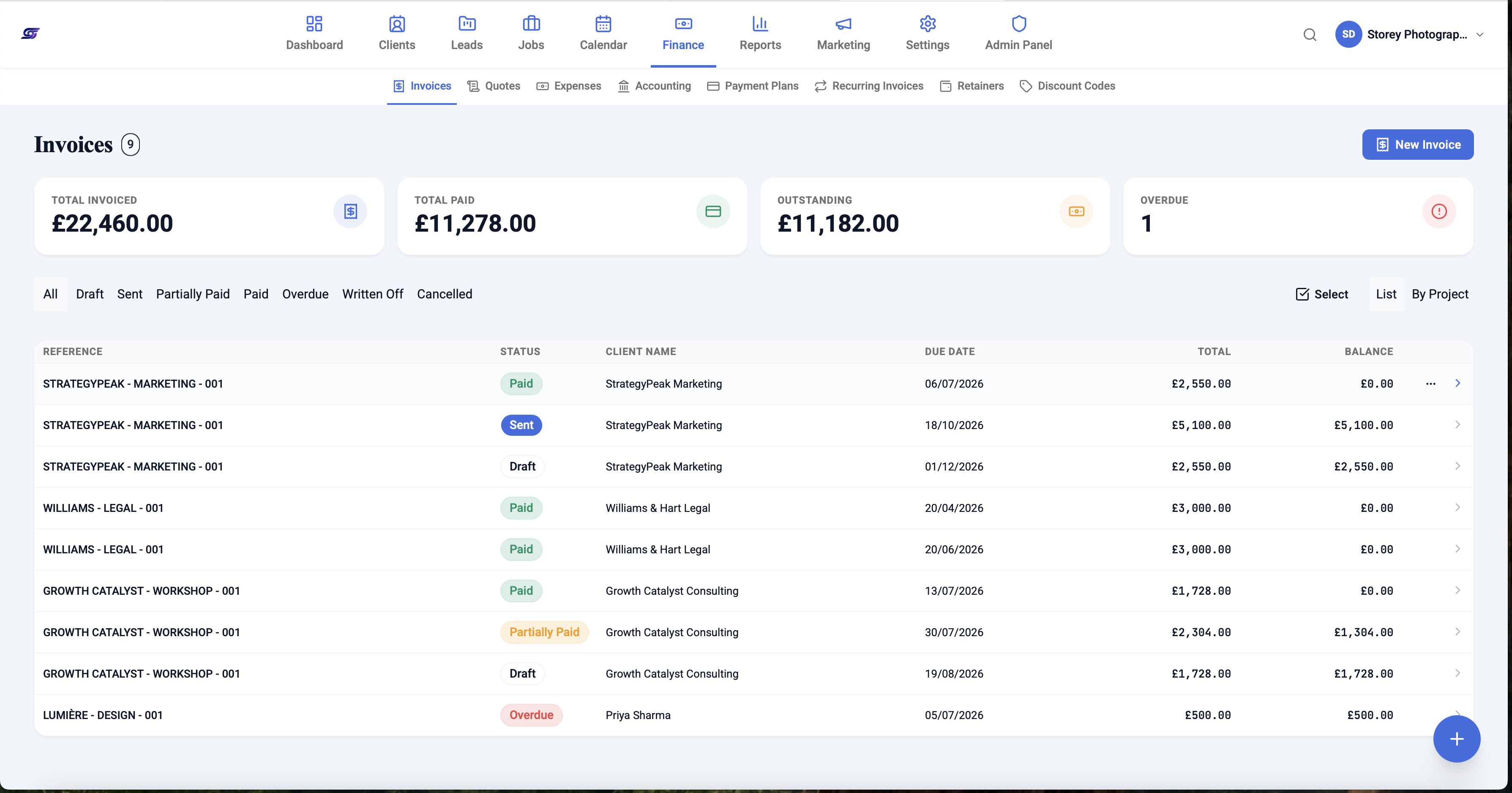
Task: Click the app logo icon
Action: pyautogui.click(x=30, y=33)
